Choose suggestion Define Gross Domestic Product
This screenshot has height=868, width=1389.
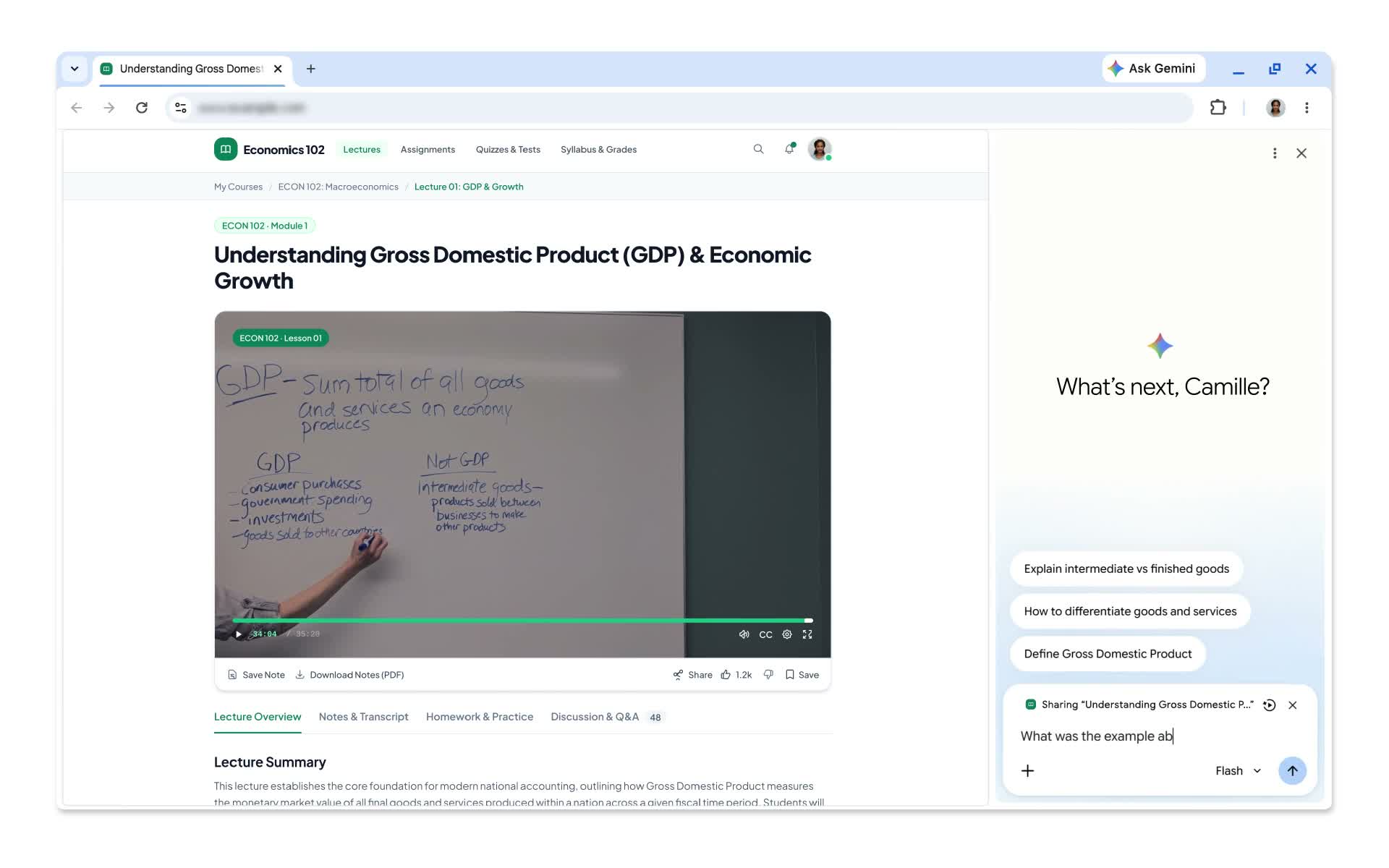(1108, 654)
